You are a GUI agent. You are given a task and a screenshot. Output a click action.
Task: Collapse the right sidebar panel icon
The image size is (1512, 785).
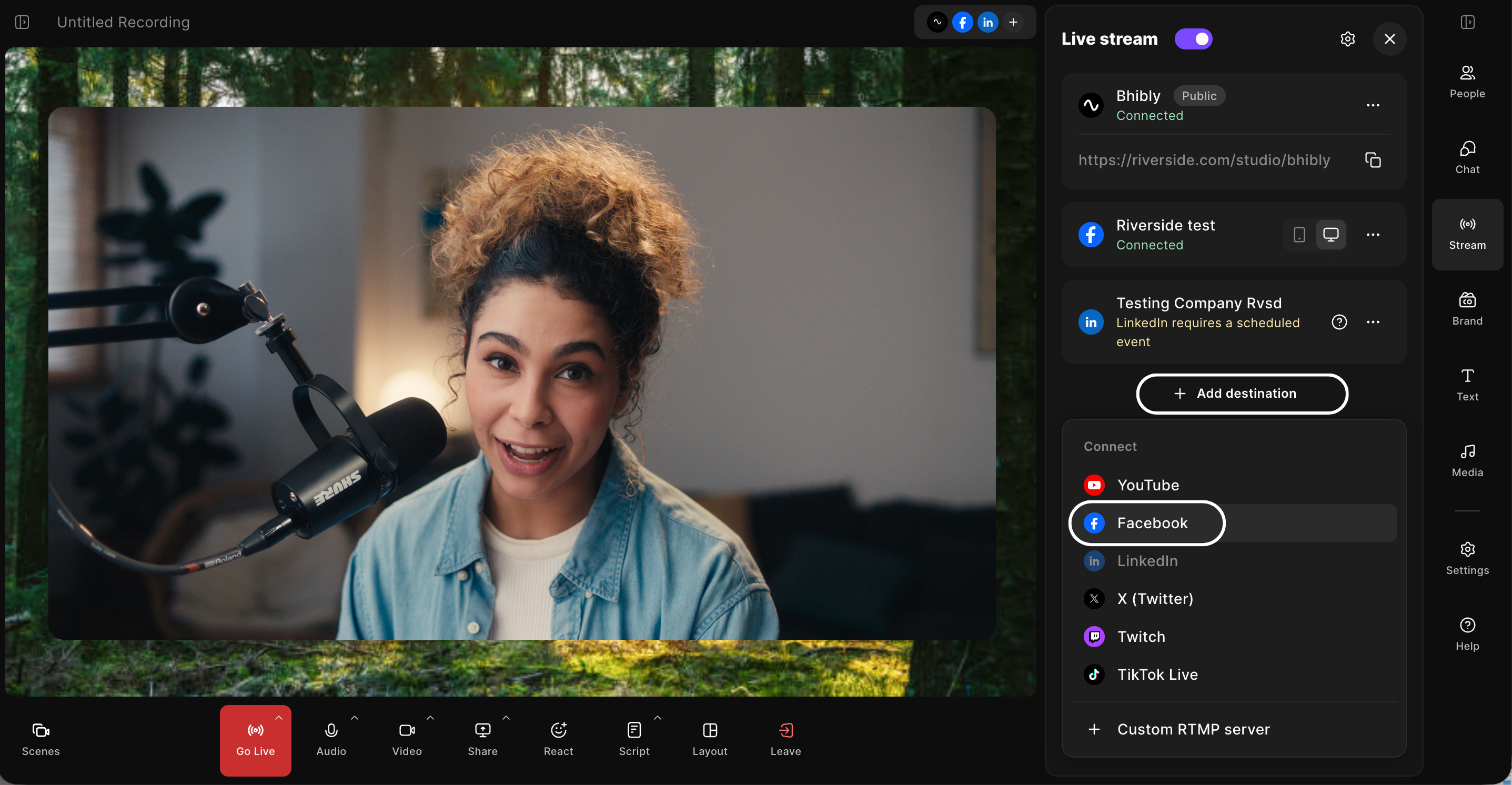(x=1467, y=22)
